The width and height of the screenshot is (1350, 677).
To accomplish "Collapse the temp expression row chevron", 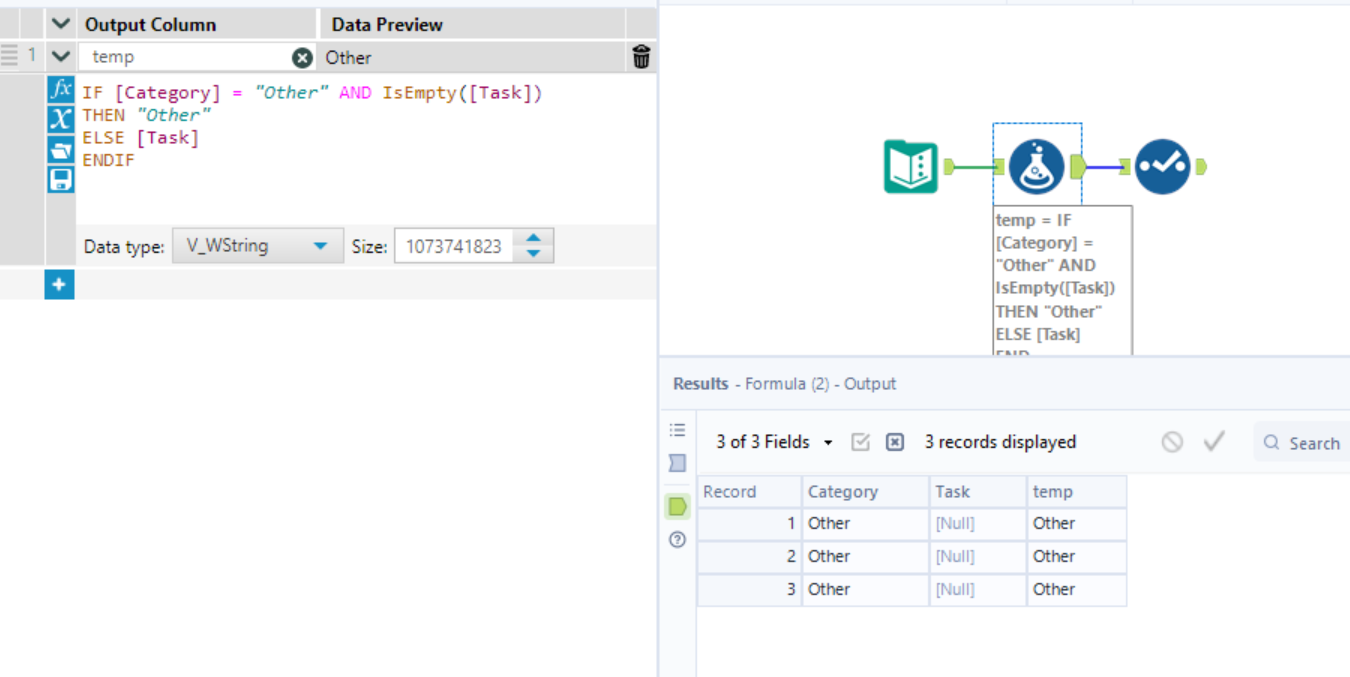I will pyautogui.click(x=59, y=57).
